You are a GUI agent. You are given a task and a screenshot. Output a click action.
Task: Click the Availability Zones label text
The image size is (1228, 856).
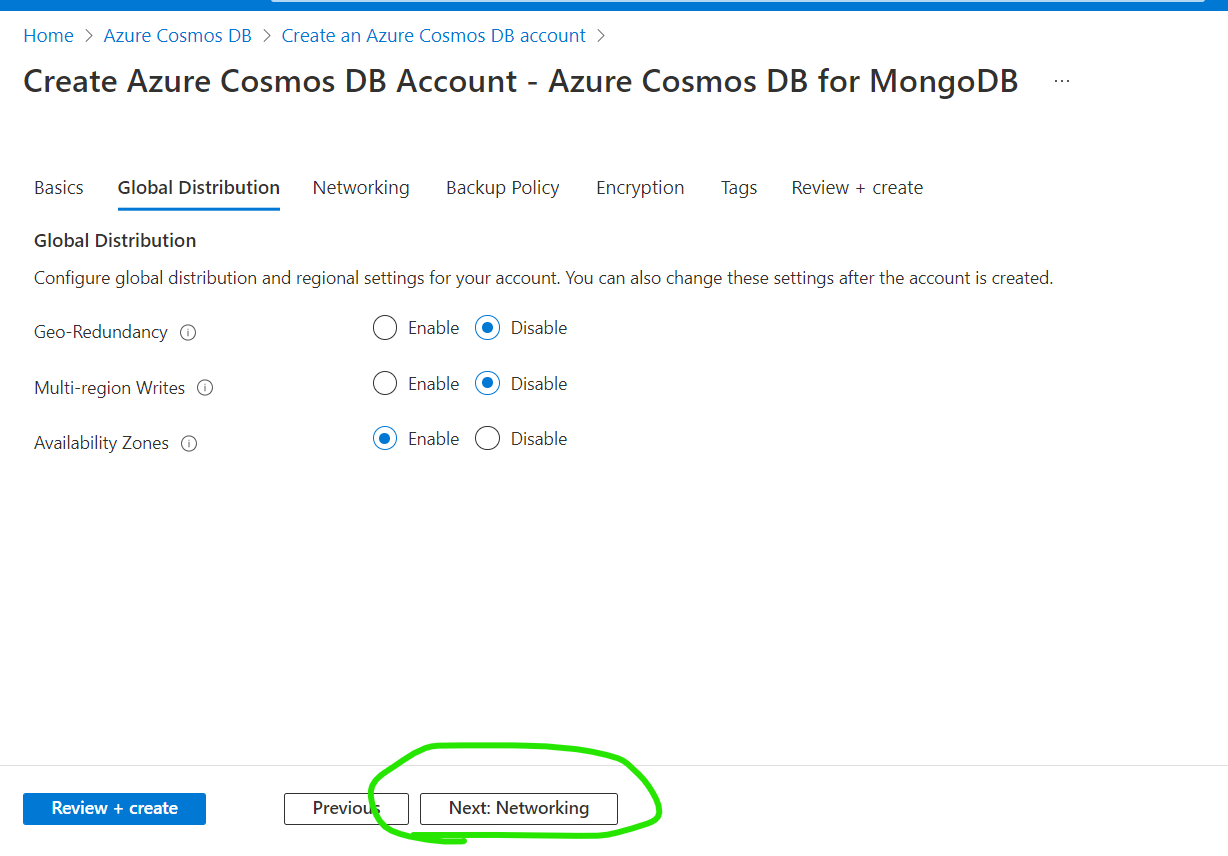click(x=102, y=443)
